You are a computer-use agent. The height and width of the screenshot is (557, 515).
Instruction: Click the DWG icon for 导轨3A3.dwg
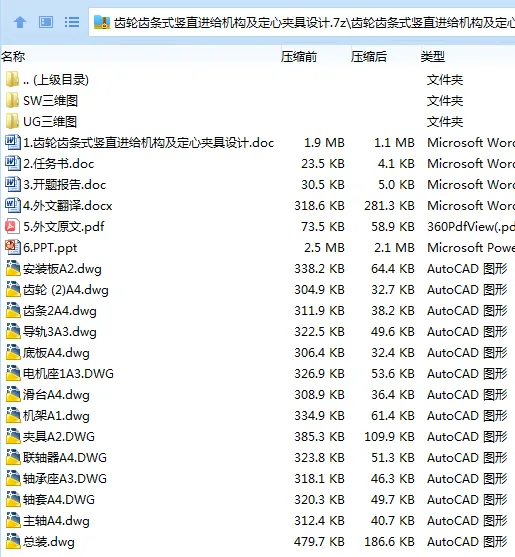tap(13, 331)
